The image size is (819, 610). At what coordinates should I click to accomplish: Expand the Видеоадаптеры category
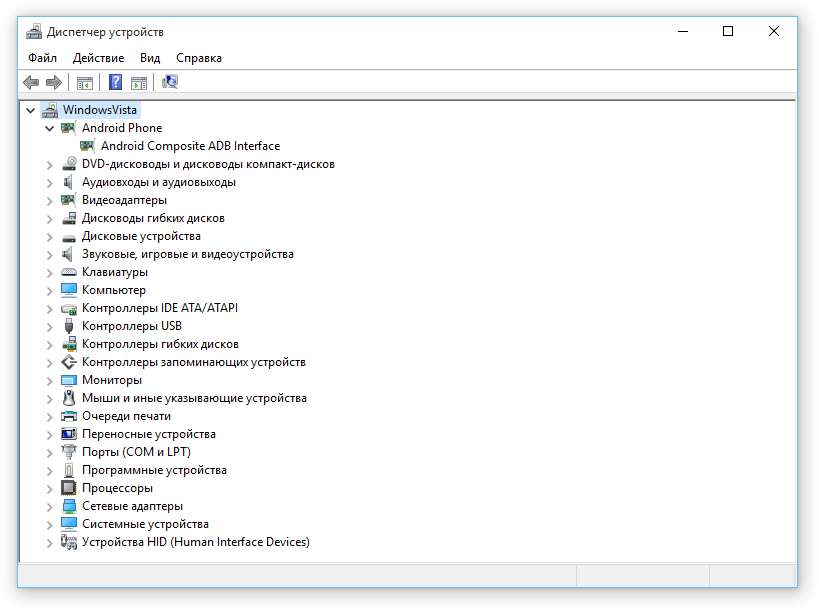click(x=49, y=200)
